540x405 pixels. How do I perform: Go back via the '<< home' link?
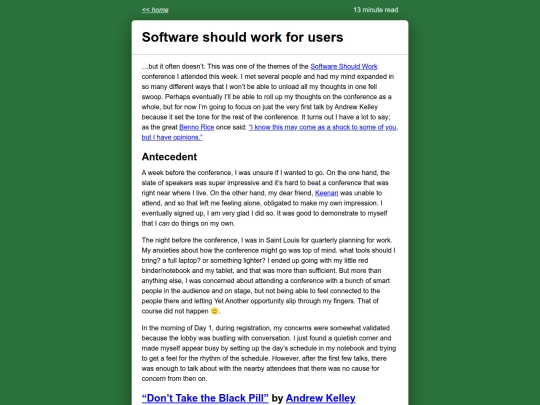pyautogui.click(x=155, y=10)
